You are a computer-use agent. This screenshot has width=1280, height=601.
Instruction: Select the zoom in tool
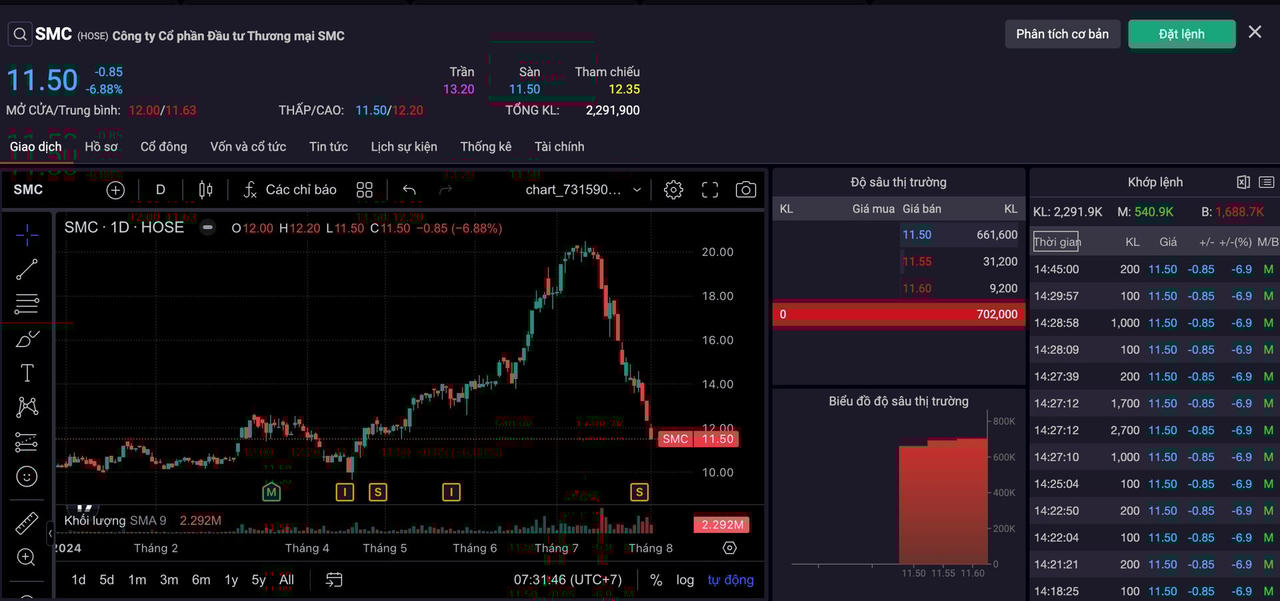coord(27,557)
